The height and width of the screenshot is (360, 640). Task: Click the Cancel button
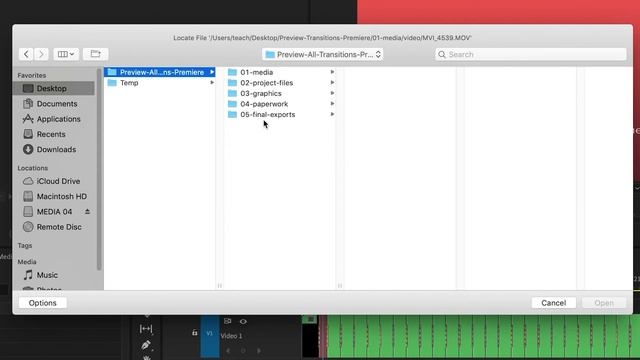coord(553,303)
